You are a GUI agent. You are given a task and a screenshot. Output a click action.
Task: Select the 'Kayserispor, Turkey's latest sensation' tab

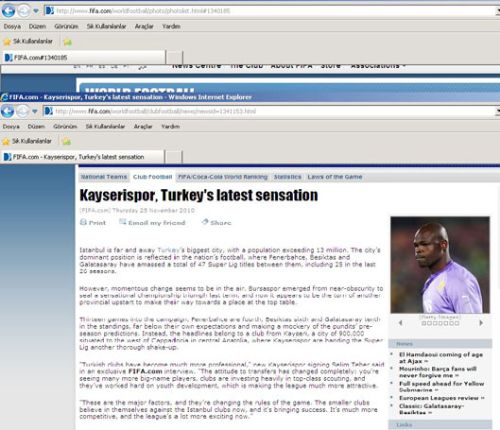(83, 157)
